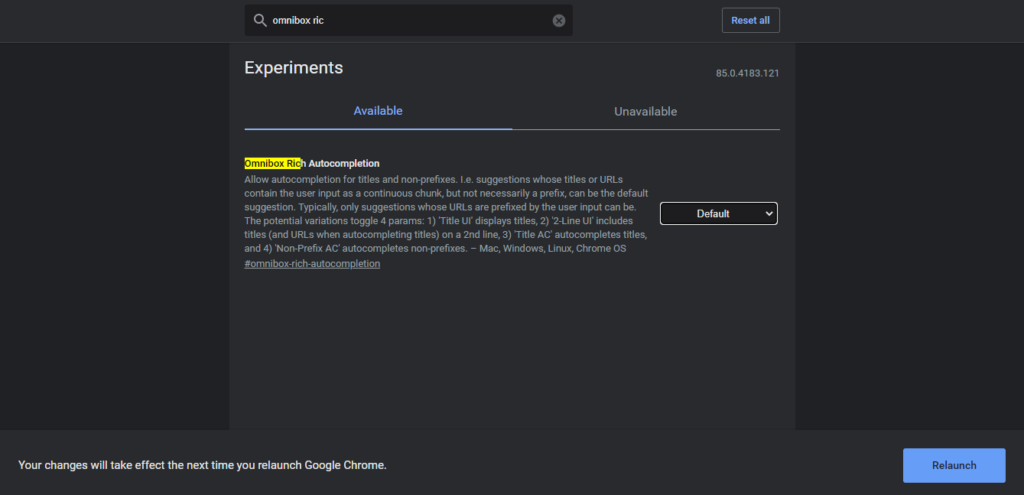The image size is (1024, 495).
Task: Click the chevron arrow on the Default selector
Action: (768, 213)
